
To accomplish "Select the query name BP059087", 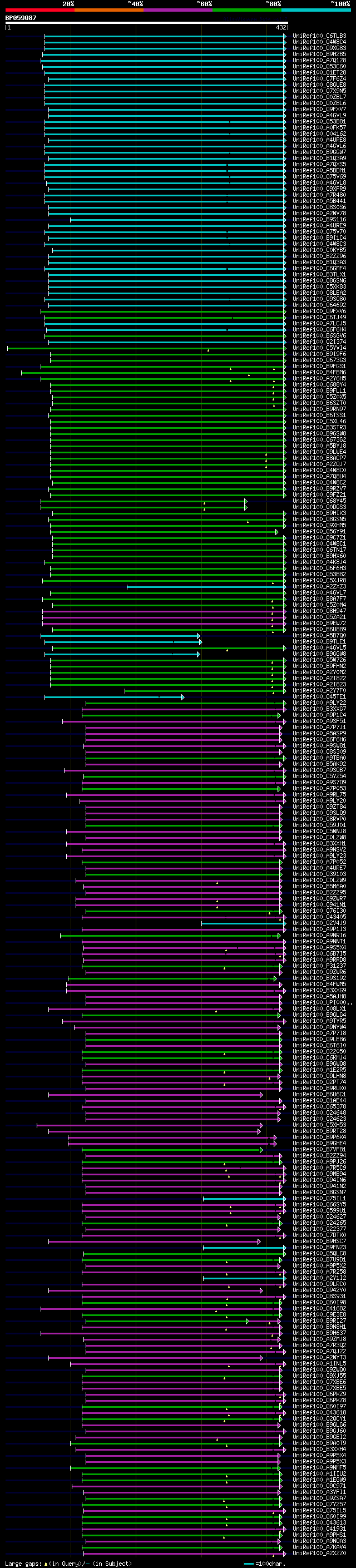I will 21,18.
